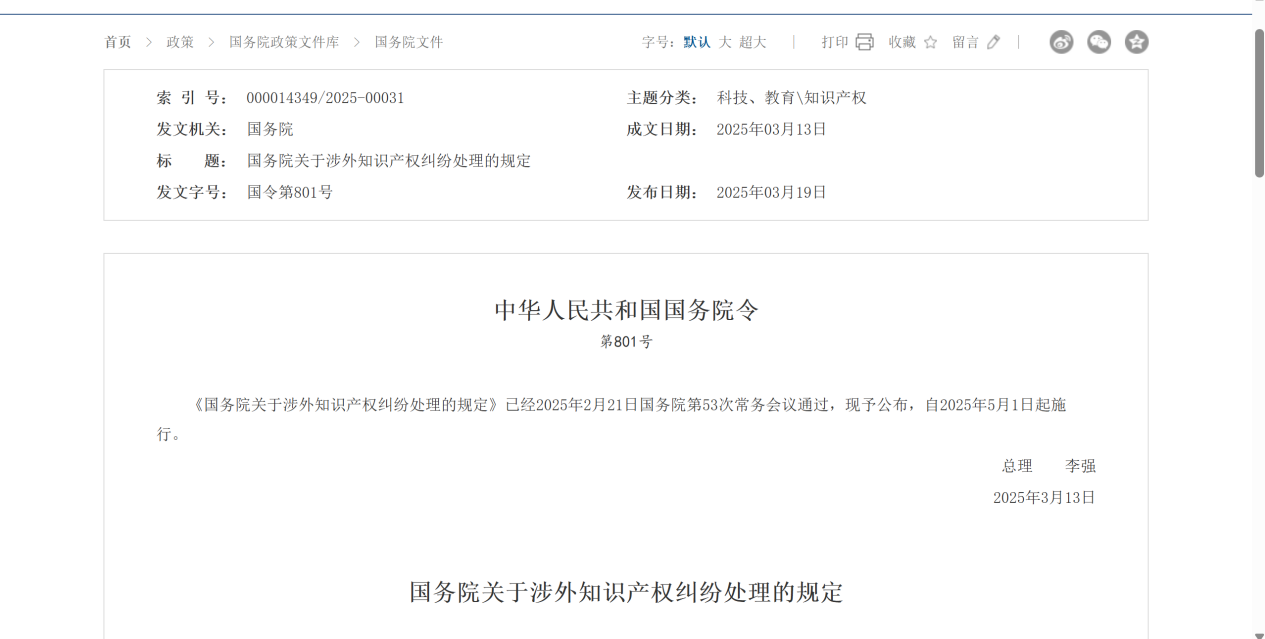Enable the 超大 font size
Screen dimensions: 1265x639
point(751,42)
